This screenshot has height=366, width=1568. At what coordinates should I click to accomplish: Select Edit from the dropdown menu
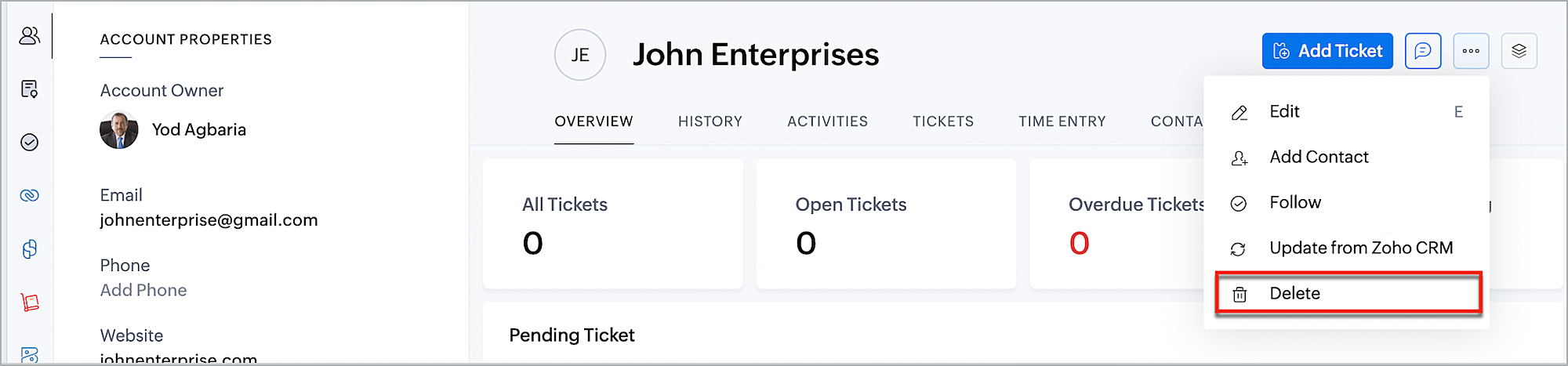point(1284,112)
